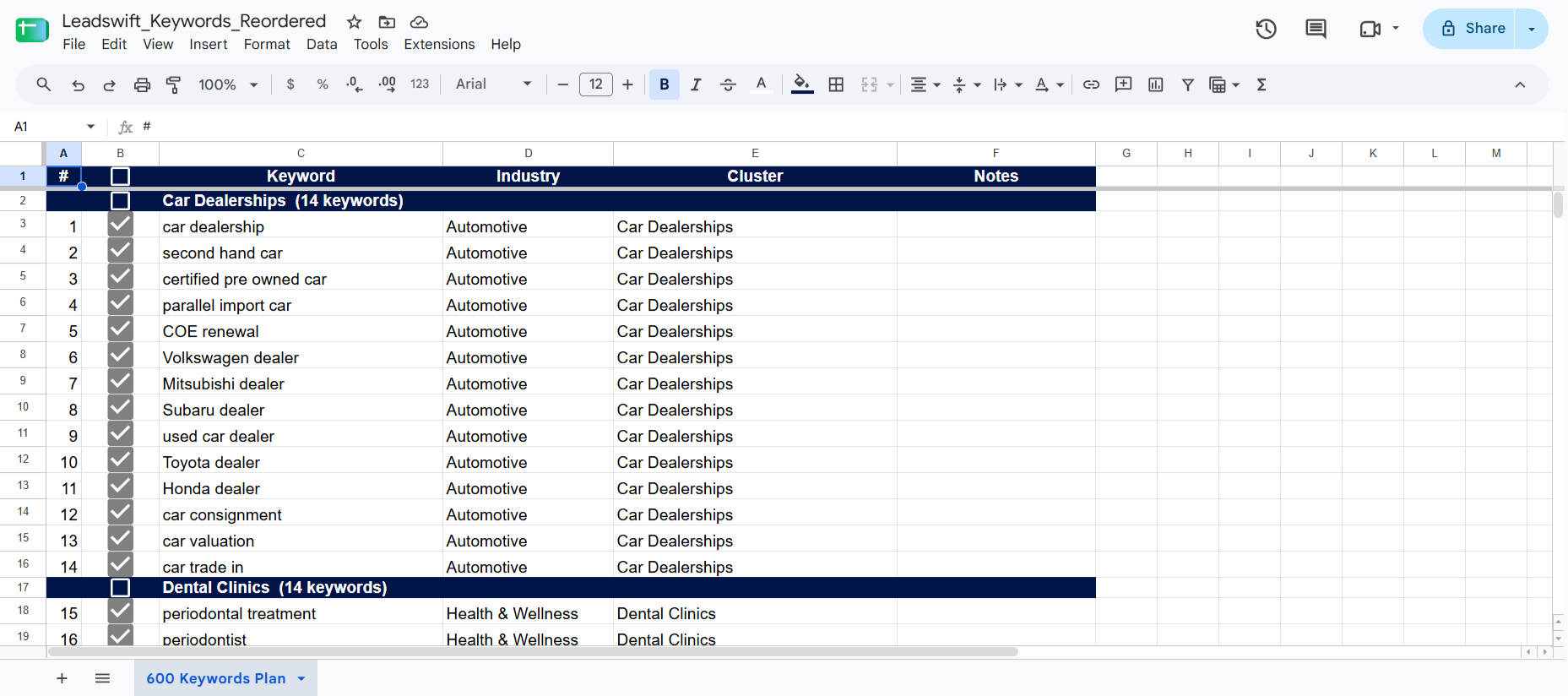The width and height of the screenshot is (1568, 696).
Task: Open the vertical align dropdown
Action: pyautogui.click(x=966, y=84)
